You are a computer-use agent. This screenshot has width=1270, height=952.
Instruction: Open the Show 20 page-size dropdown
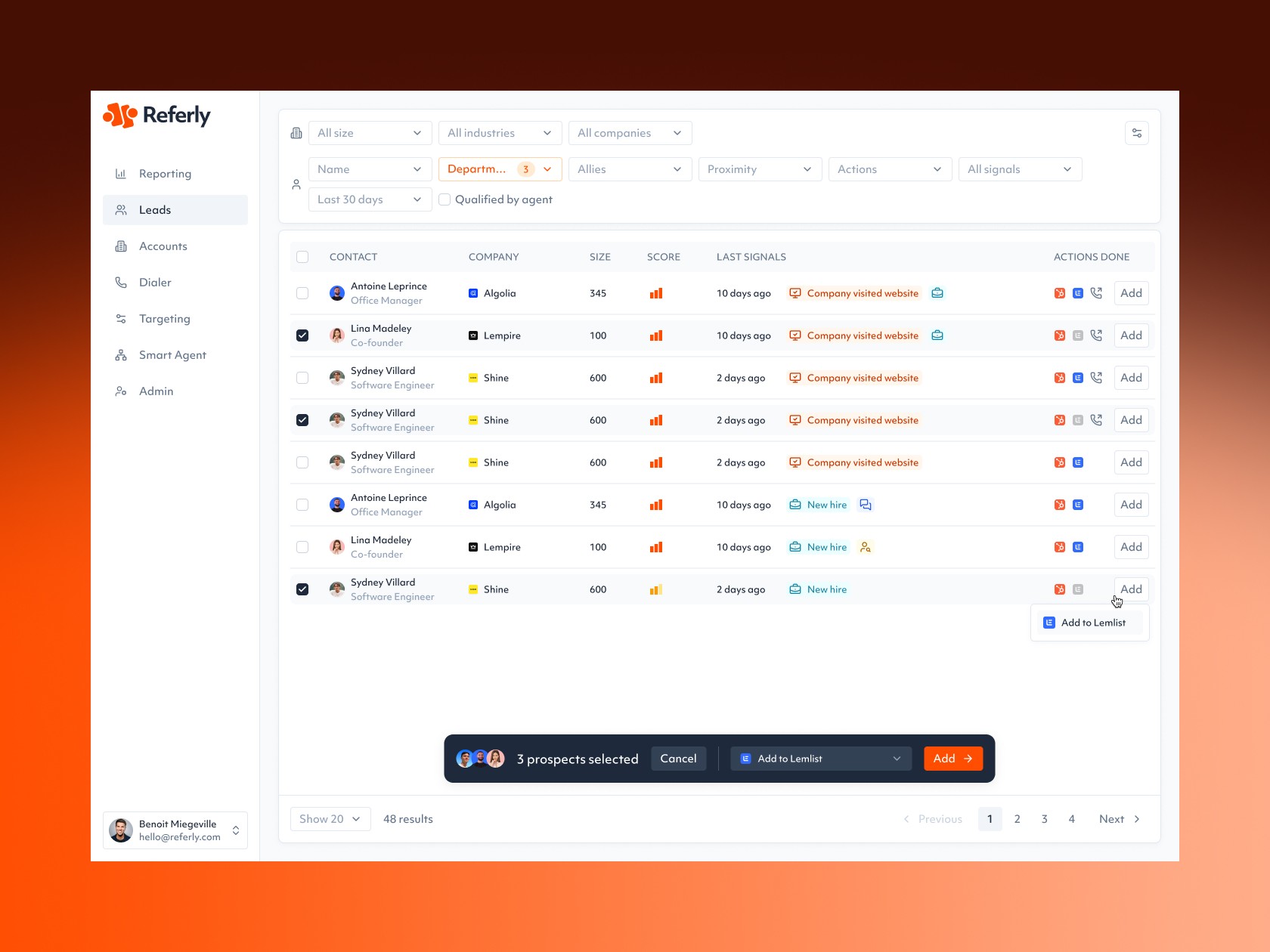[330, 819]
